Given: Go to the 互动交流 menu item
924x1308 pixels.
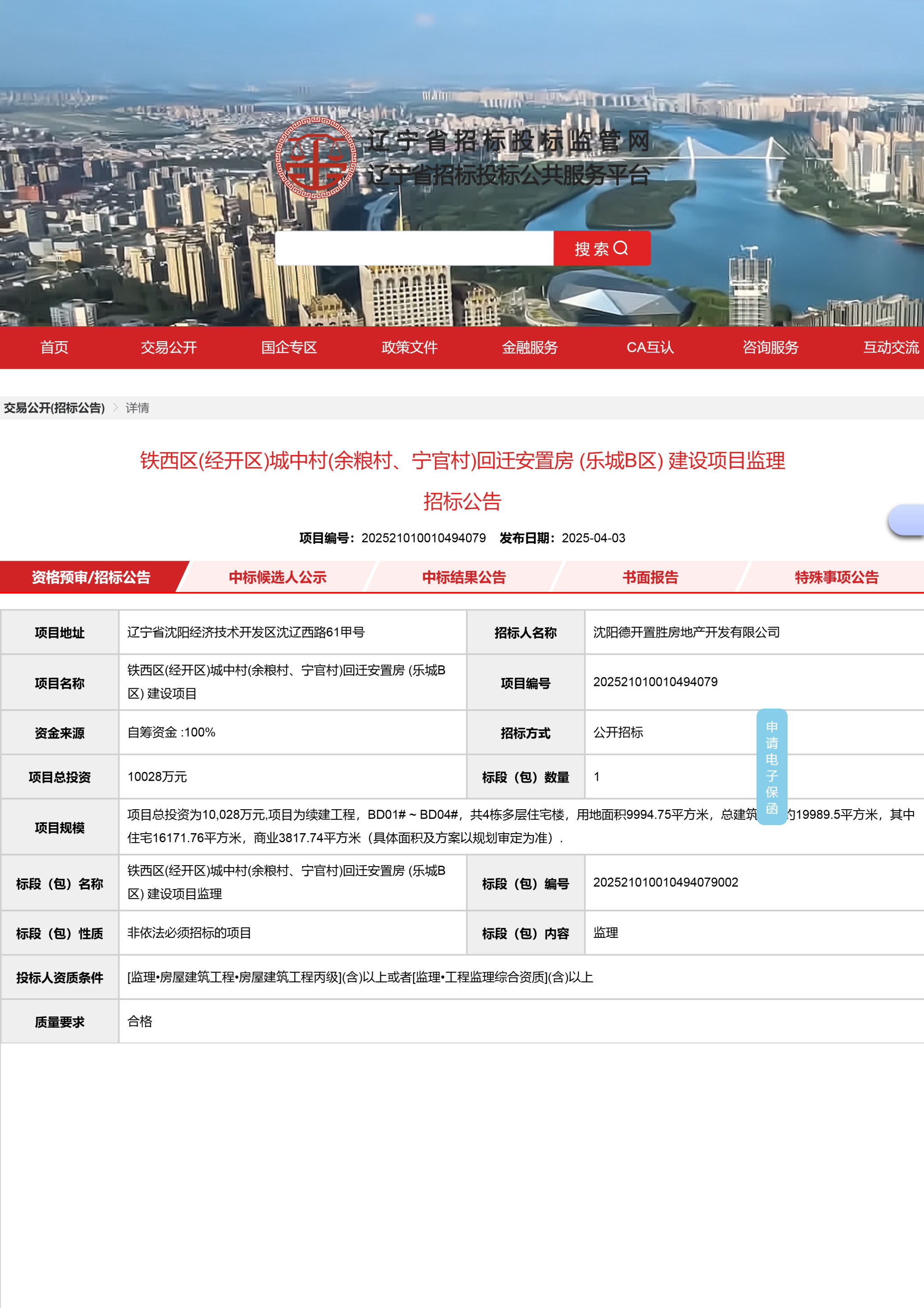Looking at the screenshot, I should tap(891, 348).
